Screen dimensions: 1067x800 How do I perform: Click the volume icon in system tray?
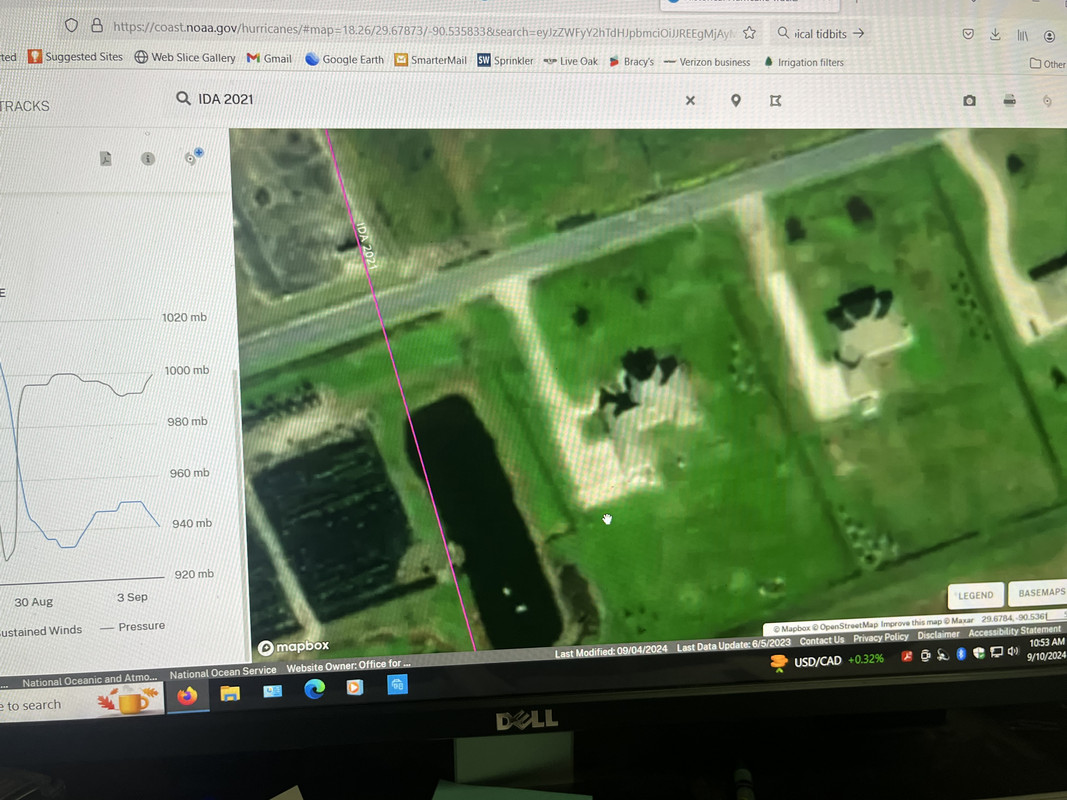point(1013,652)
